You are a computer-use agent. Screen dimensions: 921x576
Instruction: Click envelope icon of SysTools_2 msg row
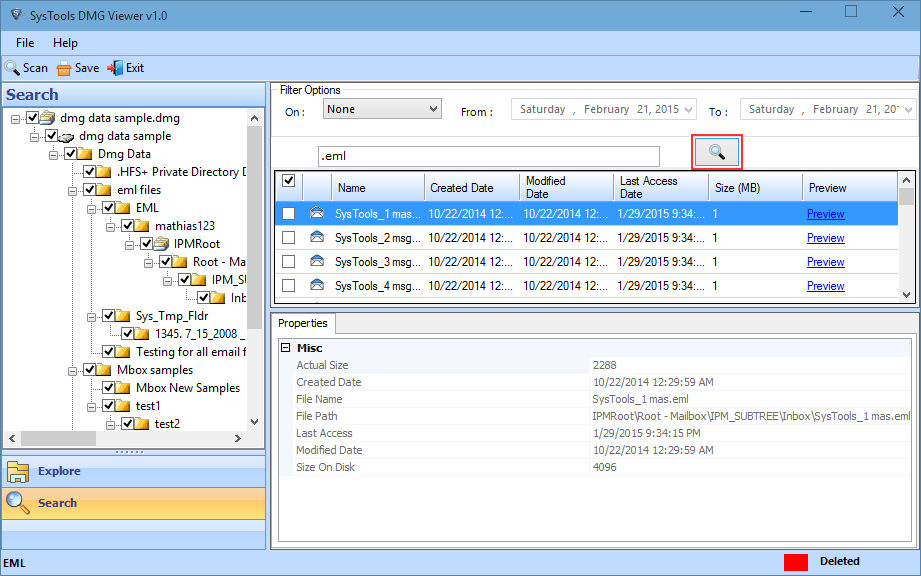[x=317, y=237]
